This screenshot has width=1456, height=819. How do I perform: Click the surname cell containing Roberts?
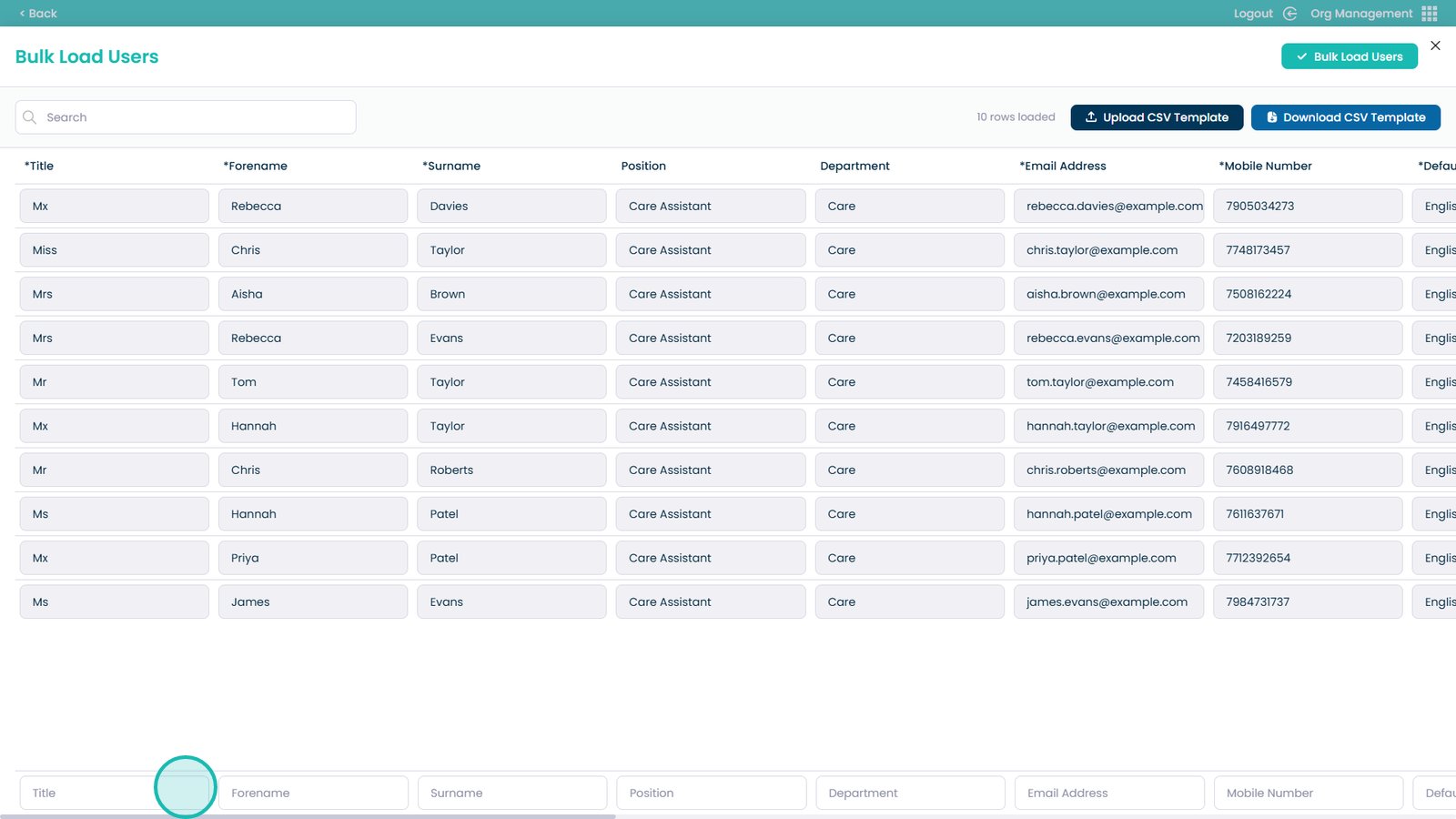tap(511, 470)
